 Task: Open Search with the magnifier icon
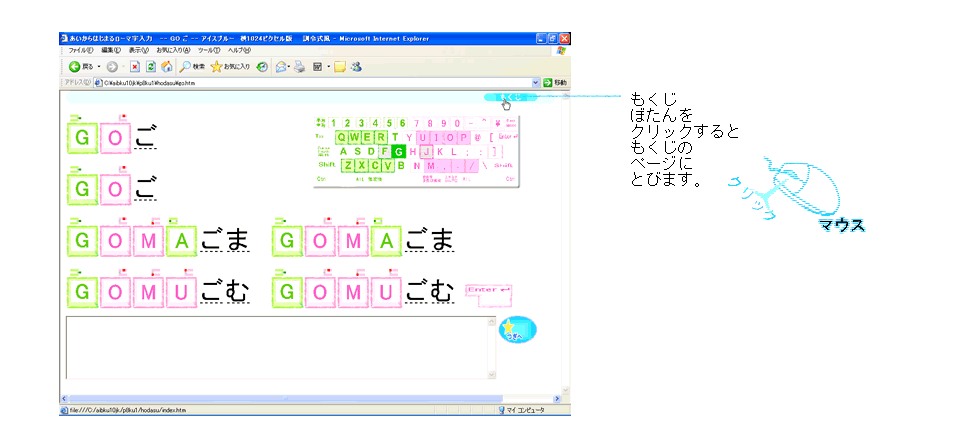point(186,66)
